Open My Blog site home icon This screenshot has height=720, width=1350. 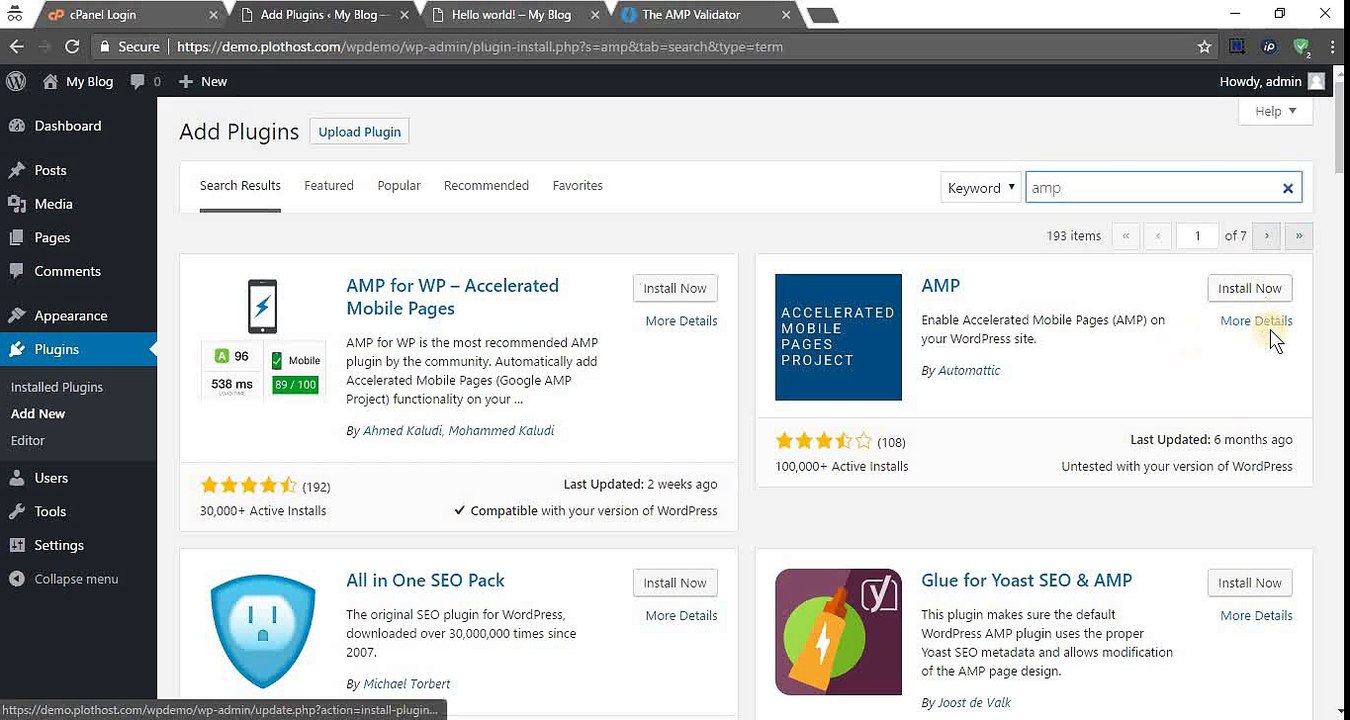(x=51, y=82)
